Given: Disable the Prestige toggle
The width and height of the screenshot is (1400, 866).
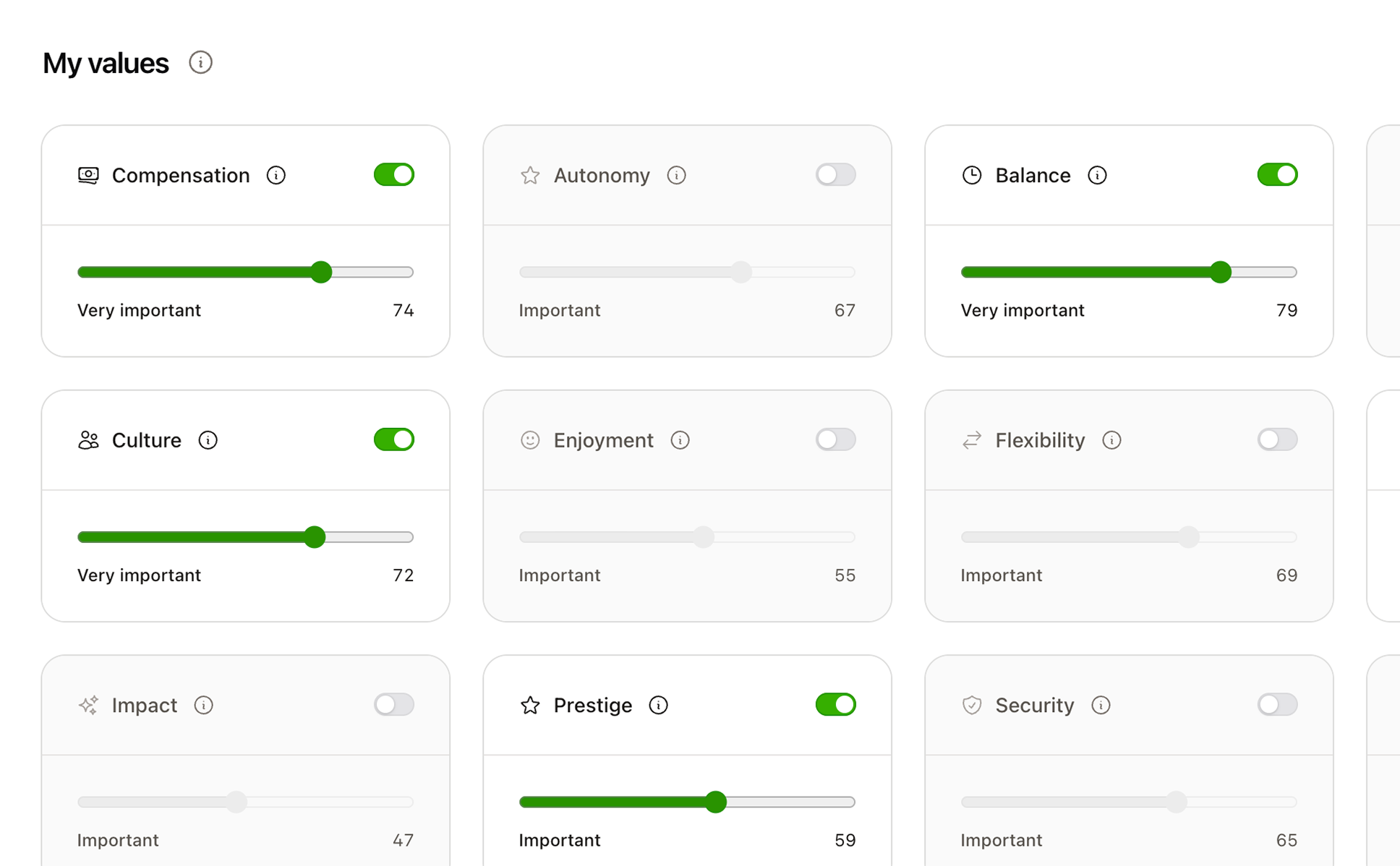Looking at the screenshot, I should pyautogui.click(x=835, y=704).
